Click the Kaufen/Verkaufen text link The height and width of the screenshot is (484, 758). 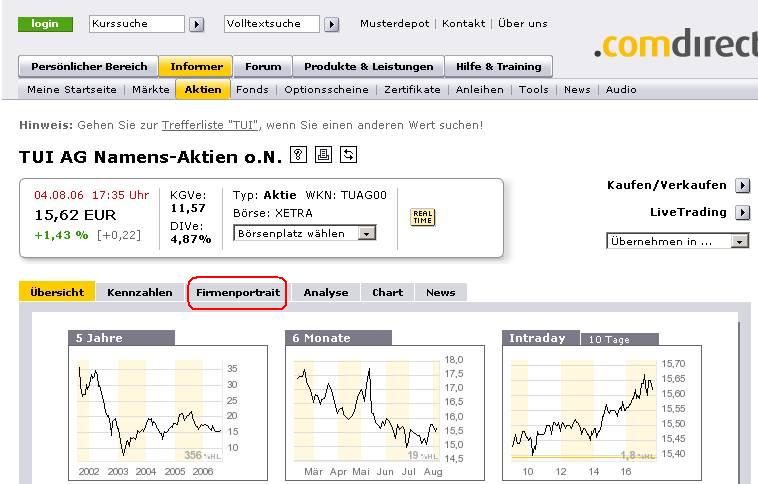(667, 185)
